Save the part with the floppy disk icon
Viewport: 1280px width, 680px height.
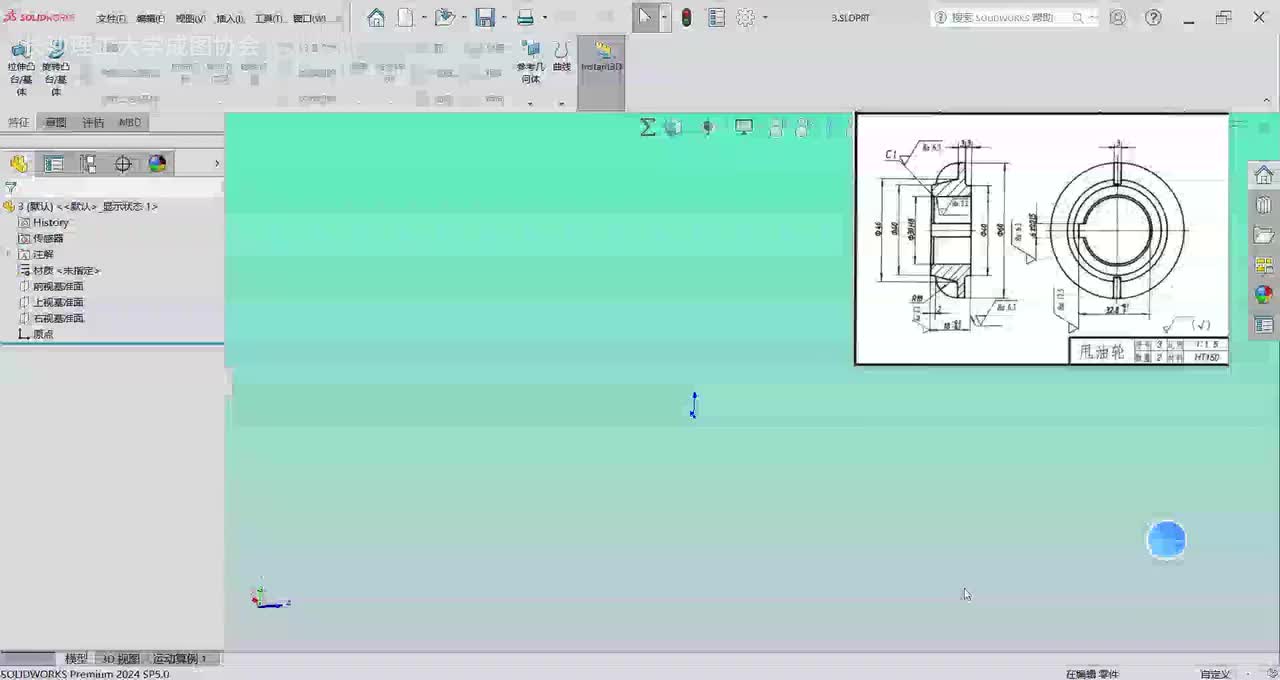click(x=485, y=17)
